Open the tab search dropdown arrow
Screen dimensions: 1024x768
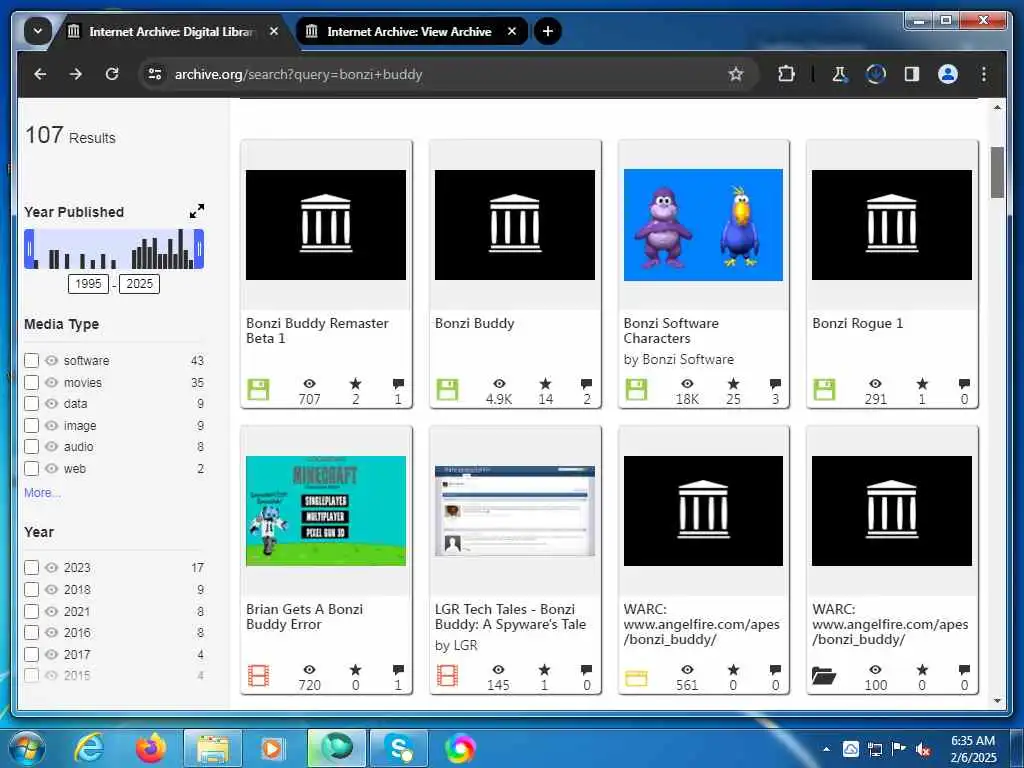pyautogui.click(x=38, y=31)
